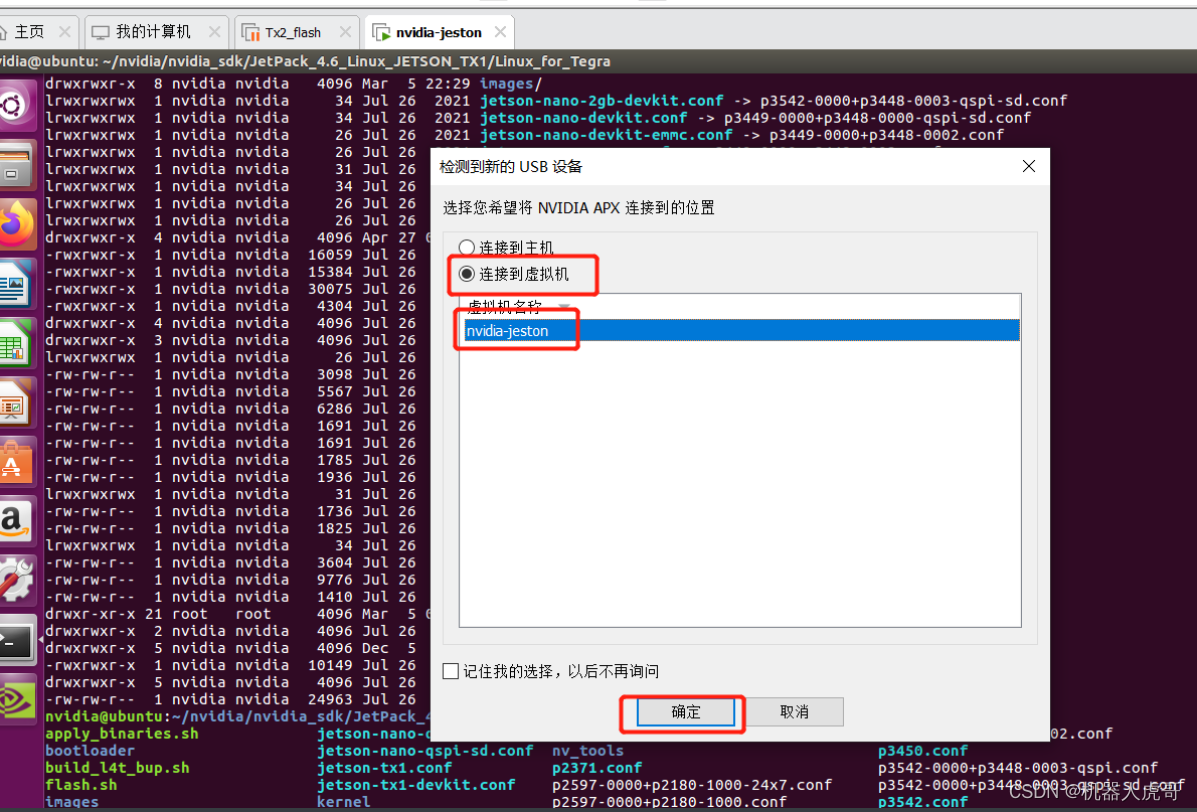Select the 连接到主机 radio option

tap(466, 247)
